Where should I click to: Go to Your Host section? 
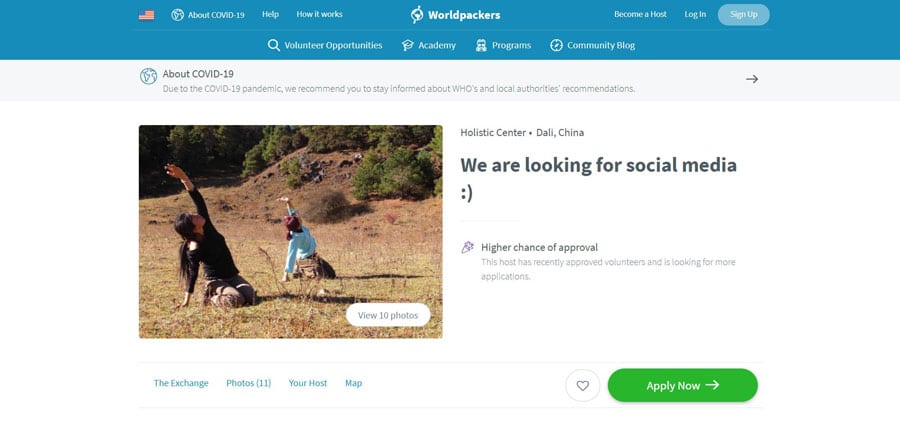pyautogui.click(x=308, y=383)
